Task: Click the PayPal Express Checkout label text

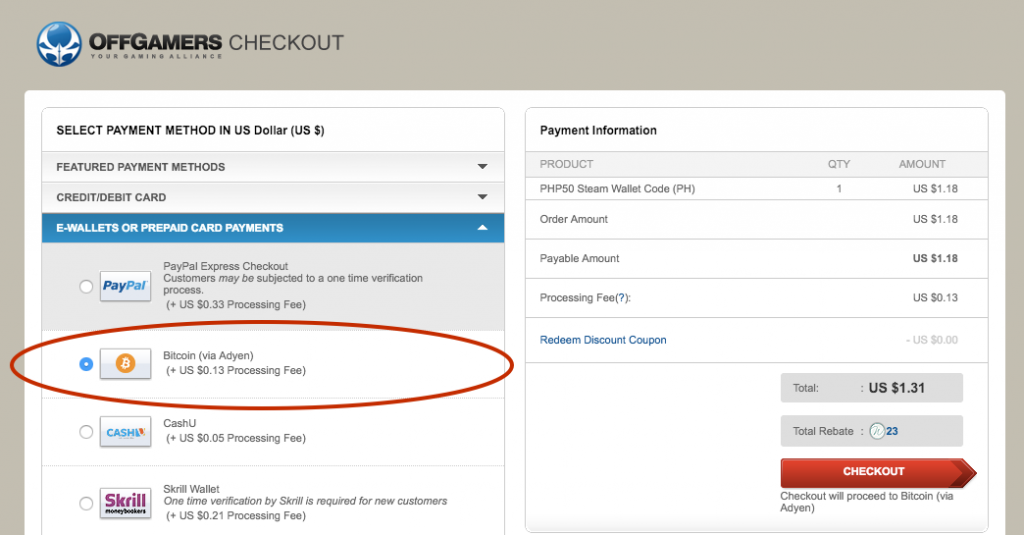Action: pos(225,266)
